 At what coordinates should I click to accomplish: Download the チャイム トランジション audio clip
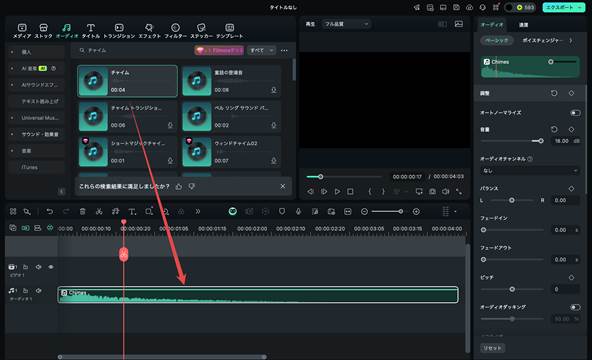170,125
